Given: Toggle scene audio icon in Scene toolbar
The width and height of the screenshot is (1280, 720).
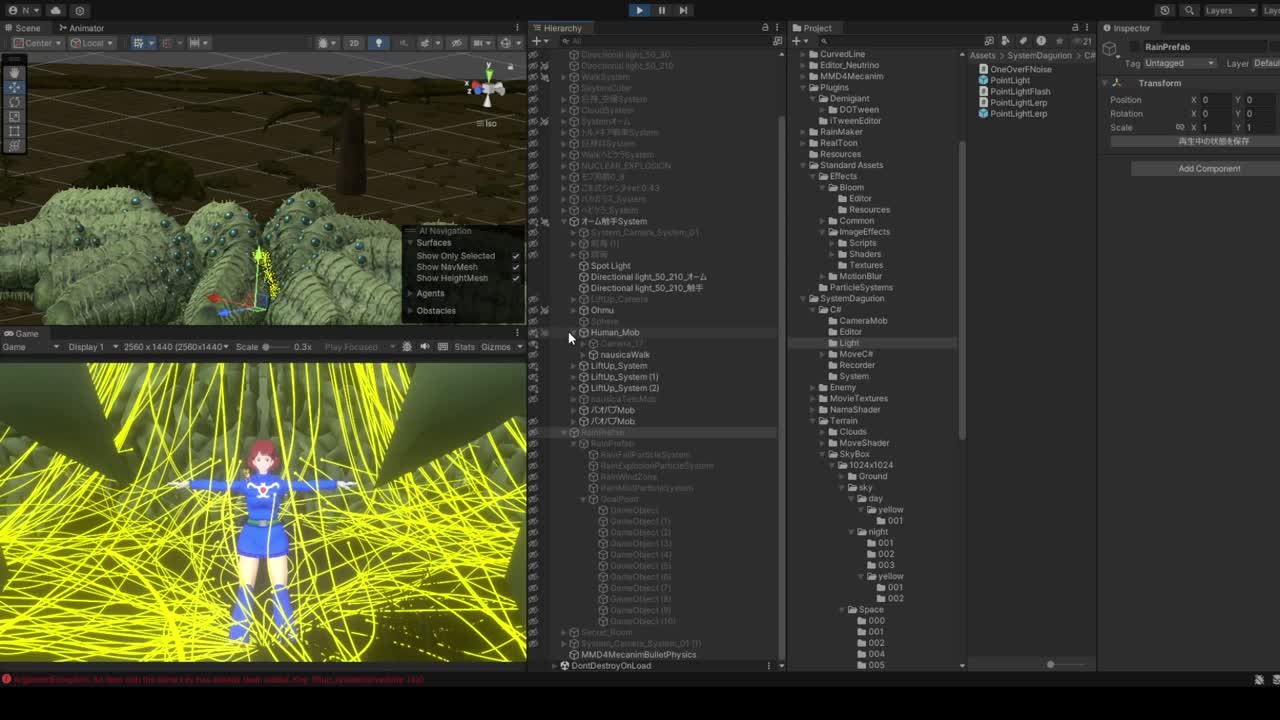Looking at the screenshot, I should click(403, 43).
